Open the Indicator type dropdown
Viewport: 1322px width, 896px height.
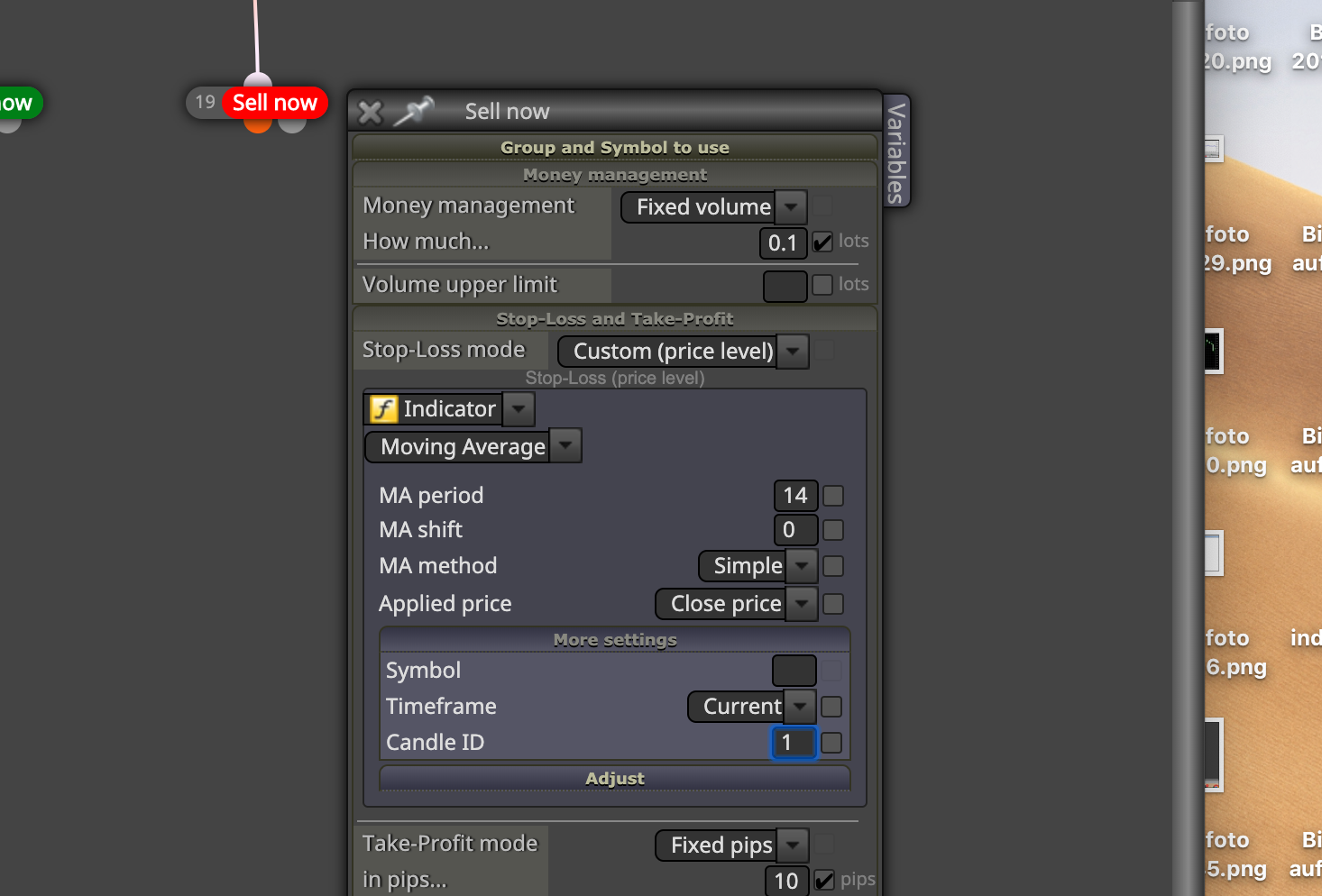click(x=449, y=409)
